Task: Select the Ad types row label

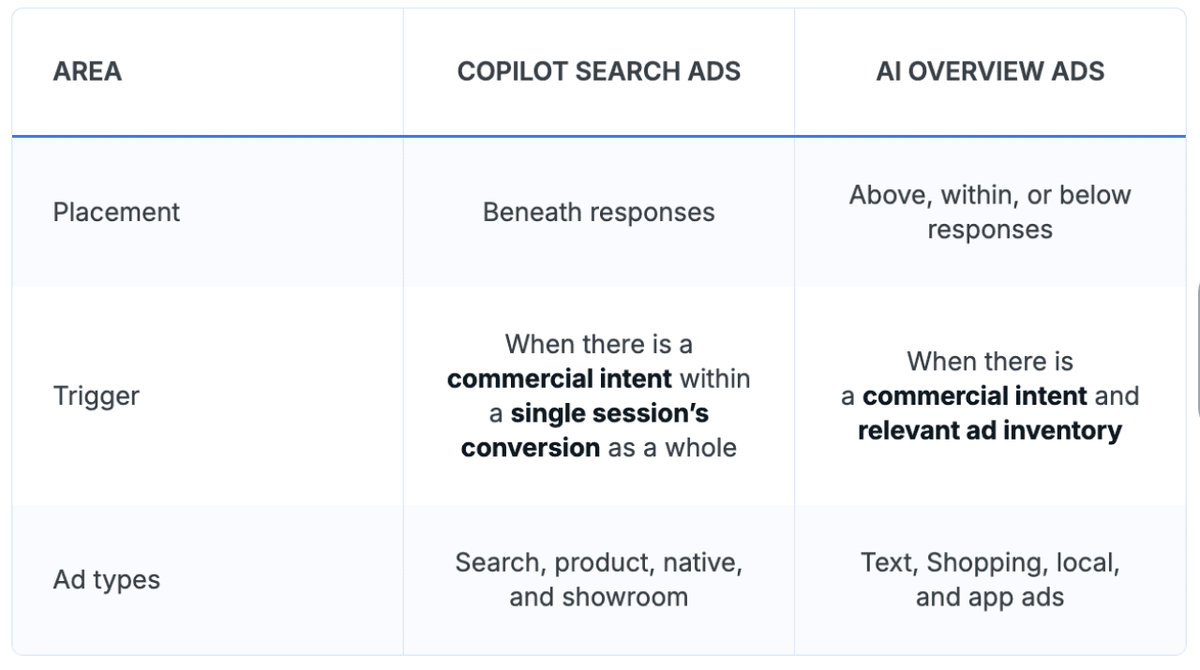Action: (106, 580)
